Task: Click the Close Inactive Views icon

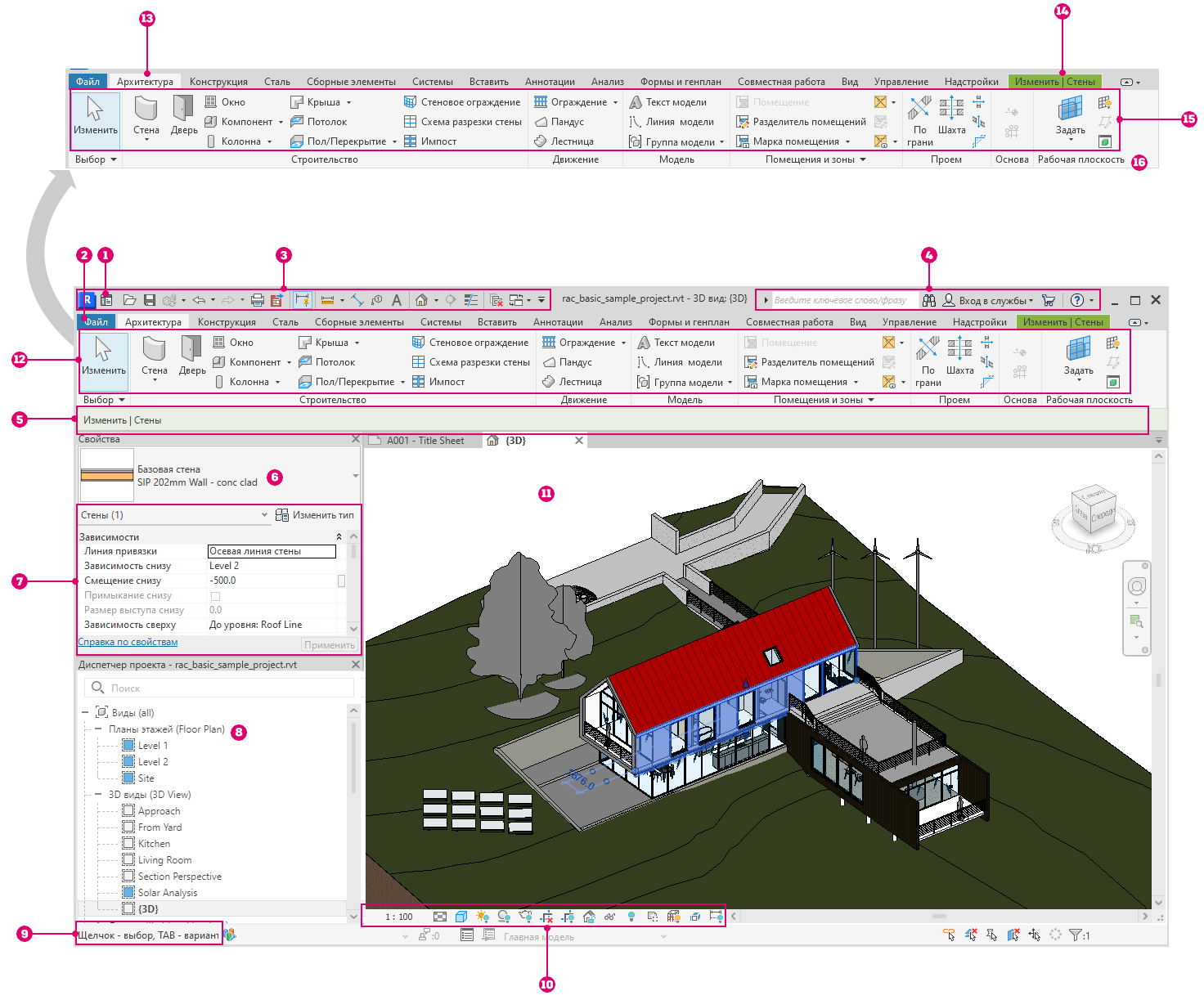Action: pyautogui.click(x=496, y=300)
